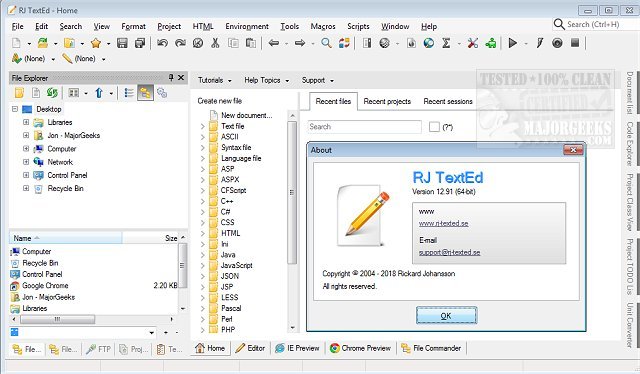Image resolution: width=640 pixels, height=374 pixels.
Task: Open the Tutorials dropdown
Action: point(215,80)
